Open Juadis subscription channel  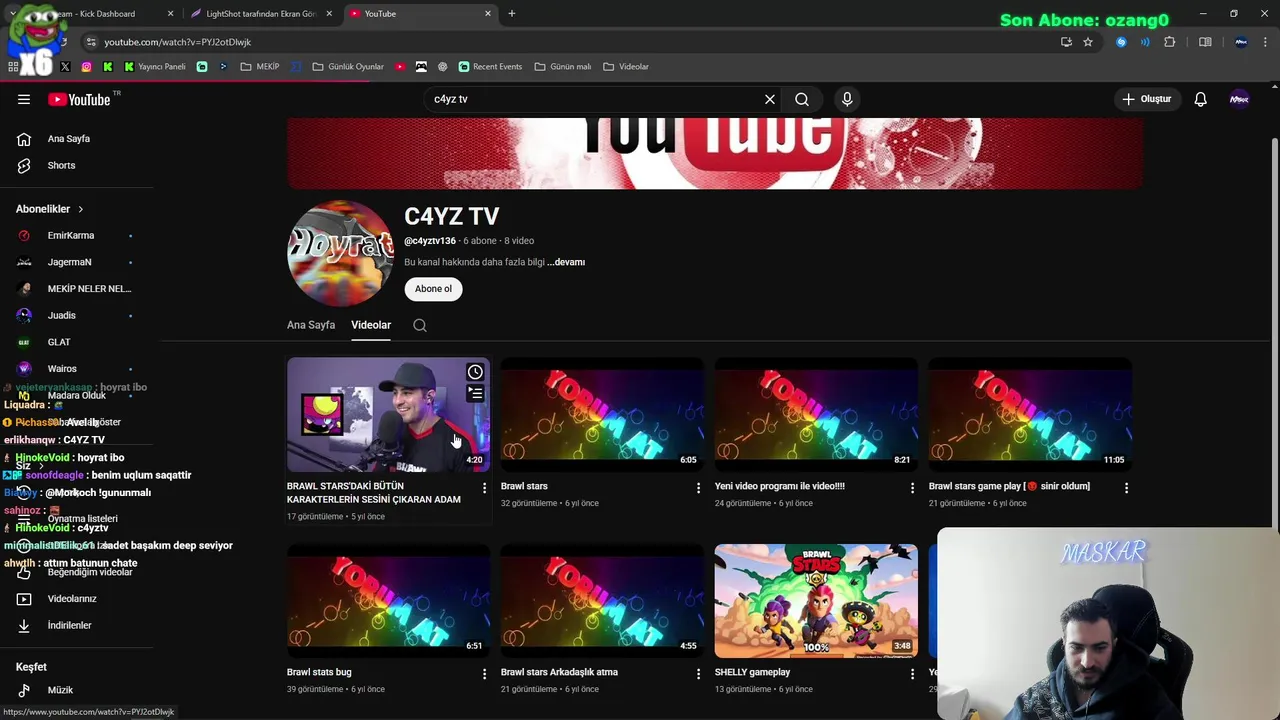tap(61, 315)
